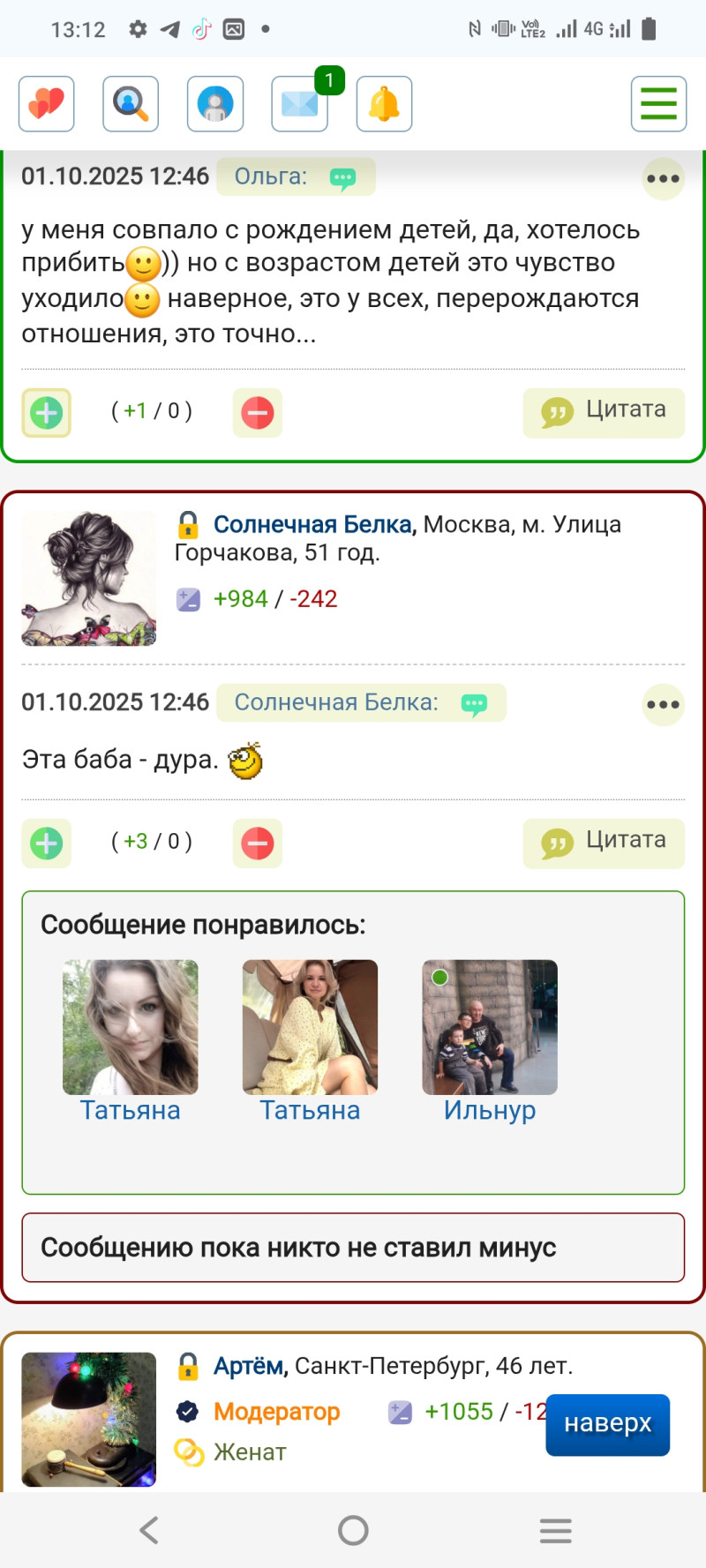Expand three-dots options on Ольга's message
The image size is (706, 1568).
(x=663, y=178)
